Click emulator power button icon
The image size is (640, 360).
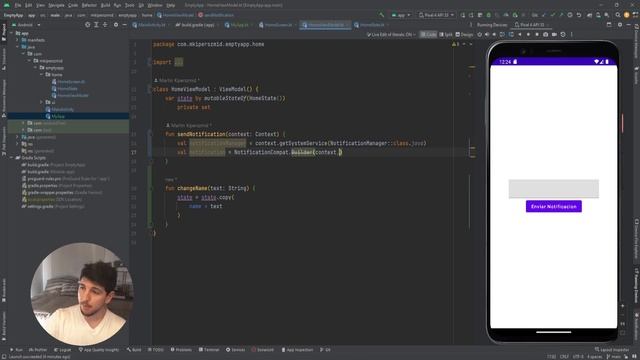[480, 35]
